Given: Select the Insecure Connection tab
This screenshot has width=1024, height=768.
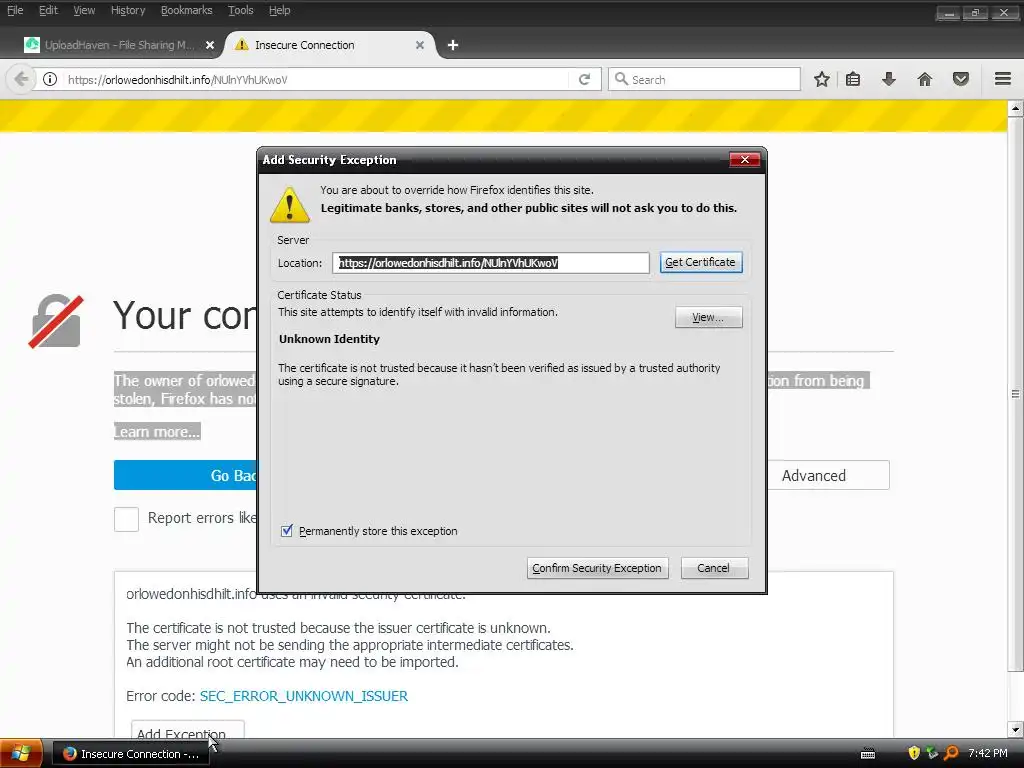Looking at the screenshot, I should pyautogui.click(x=330, y=45).
